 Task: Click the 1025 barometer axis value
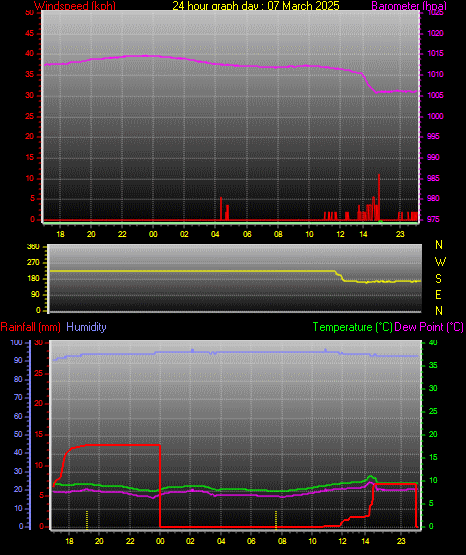pos(436,13)
